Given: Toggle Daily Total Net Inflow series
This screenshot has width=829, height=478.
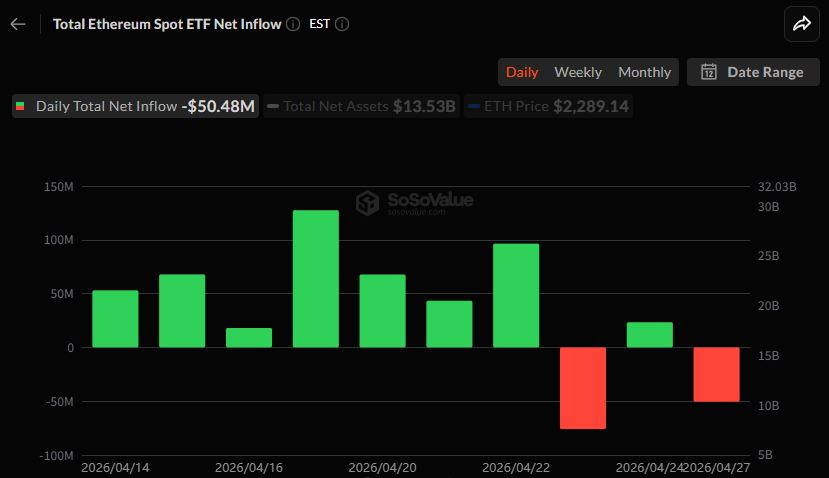Looking at the screenshot, I should 135,106.
